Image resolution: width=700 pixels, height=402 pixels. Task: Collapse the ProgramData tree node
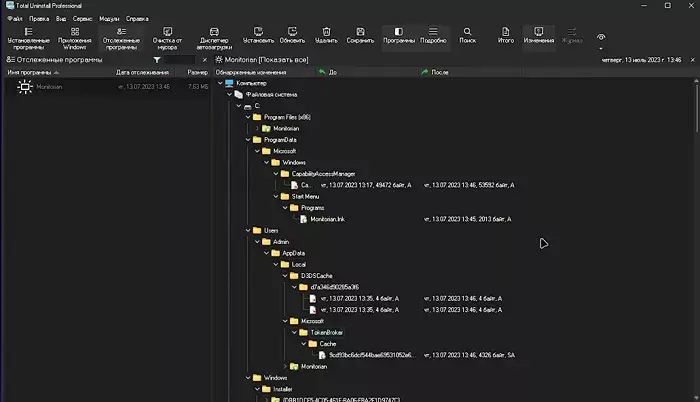pos(247,140)
